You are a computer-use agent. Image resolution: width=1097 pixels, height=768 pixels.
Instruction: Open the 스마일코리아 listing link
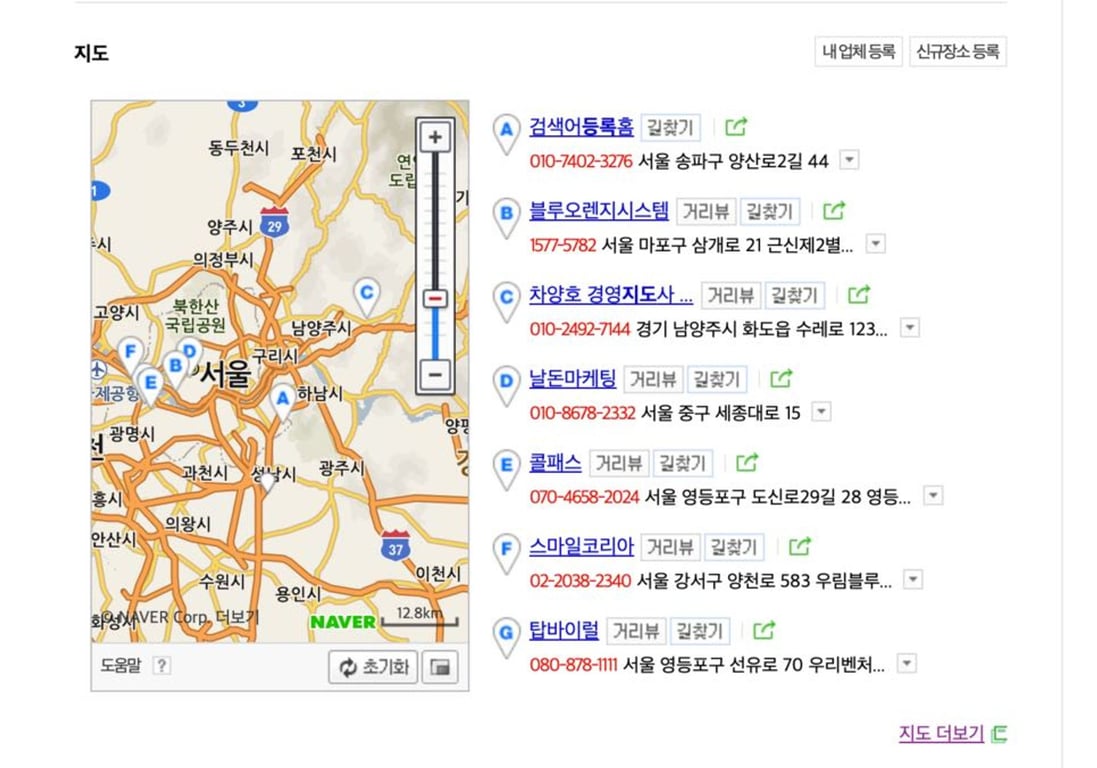click(x=581, y=546)
